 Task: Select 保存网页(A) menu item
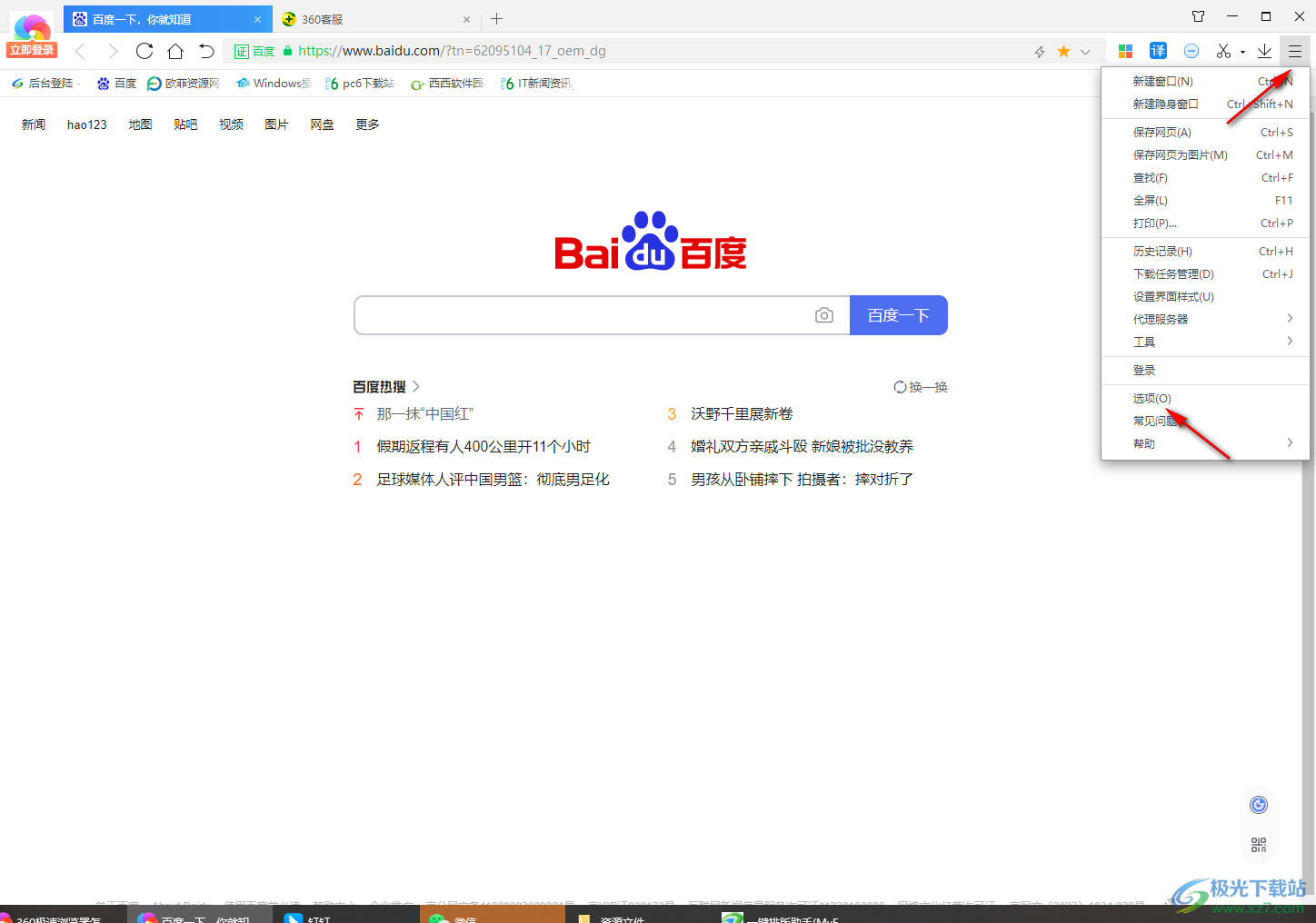1205,132
